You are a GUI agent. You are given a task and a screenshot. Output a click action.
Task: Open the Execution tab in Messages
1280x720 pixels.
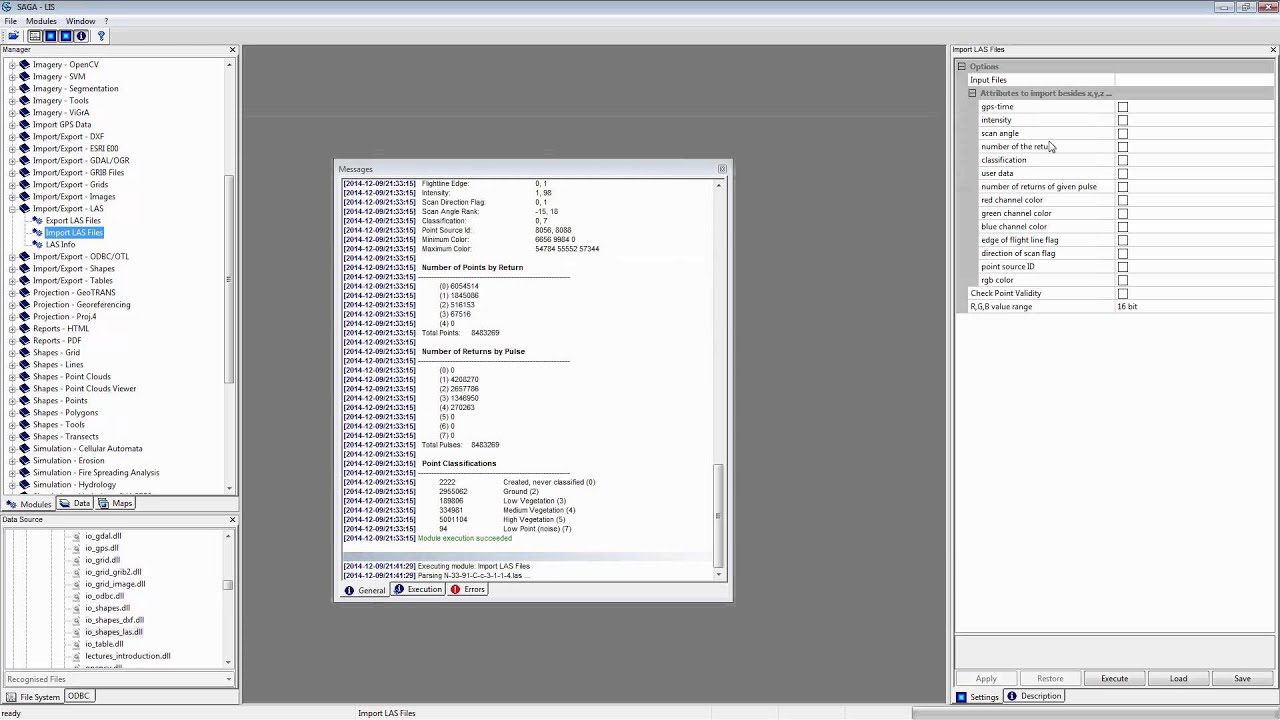pos(418,590)
